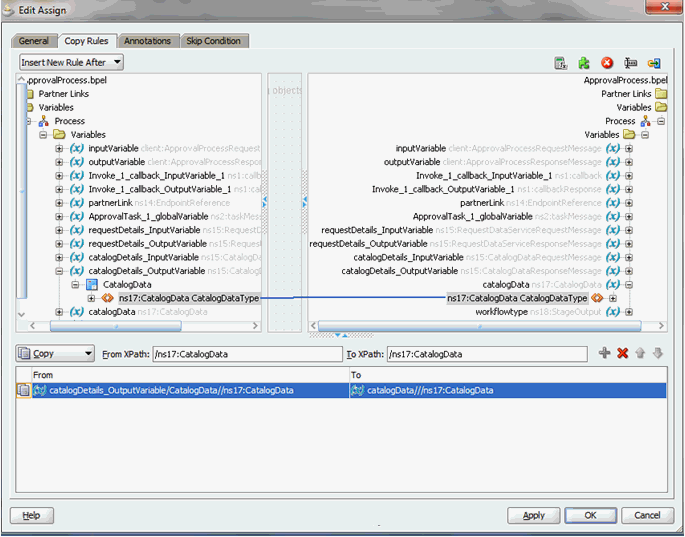Click variable icon beside left ApprovalTask_1_globalVariable
Screen dimensions: 685x537
click(x=76, y=216)
